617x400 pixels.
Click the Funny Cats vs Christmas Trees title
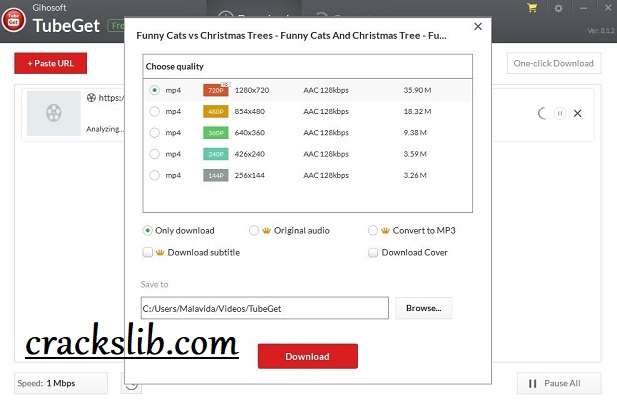click(x=291, y=35)
